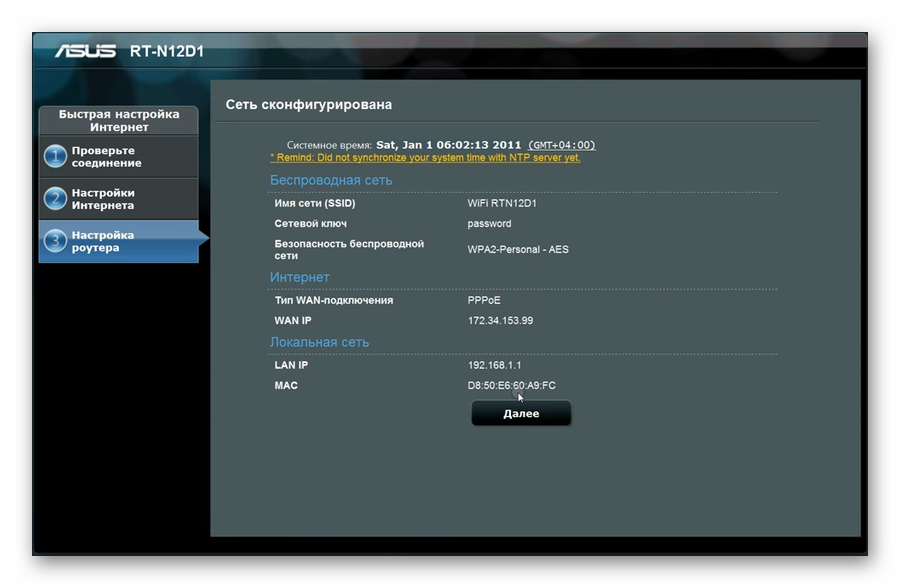Click the step 2 number circle icon
Viewport: 900px width, 588px height.
[55, 199]
